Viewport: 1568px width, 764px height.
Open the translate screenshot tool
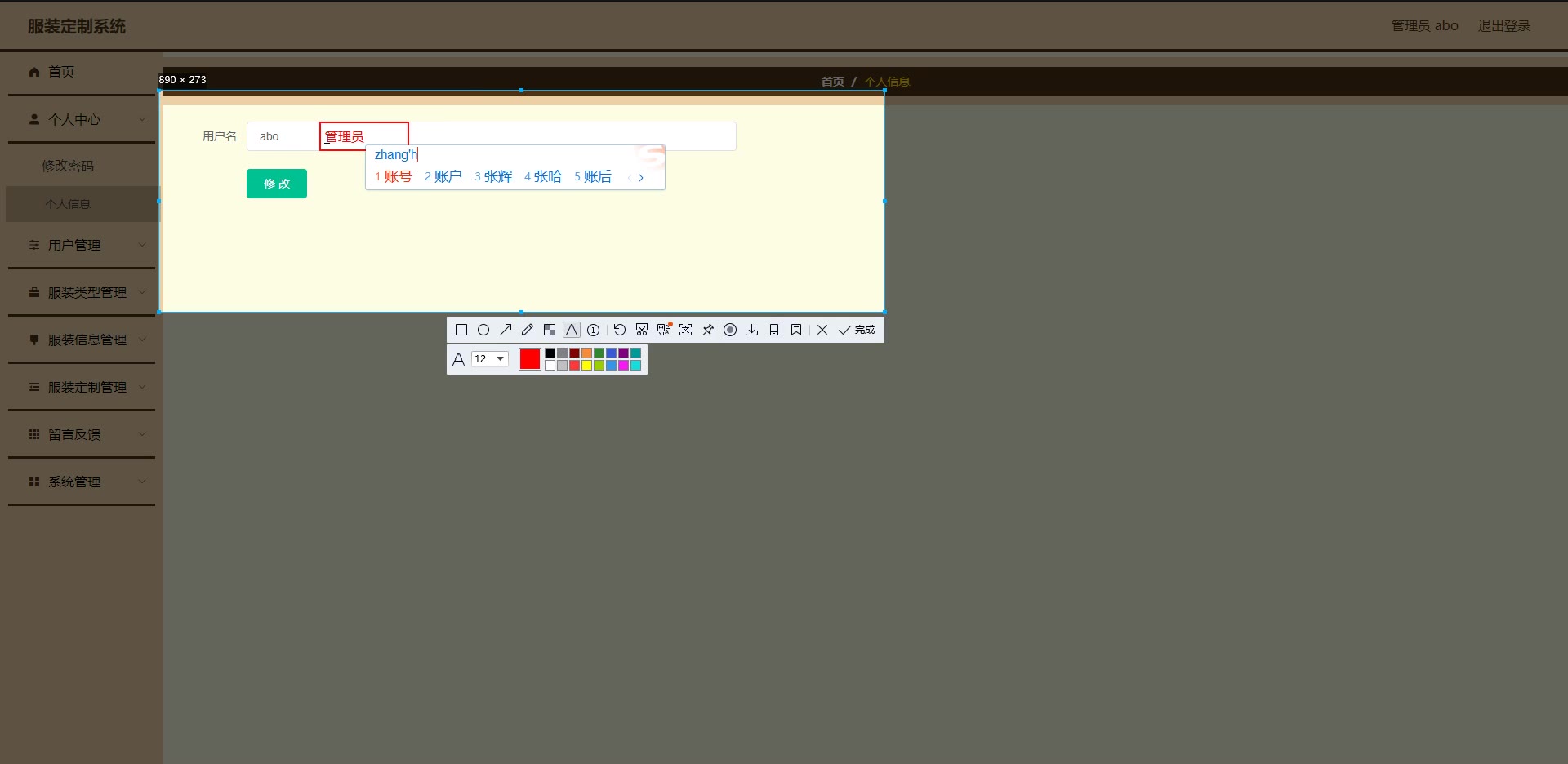pyautogui.click(x=664, y=330)
